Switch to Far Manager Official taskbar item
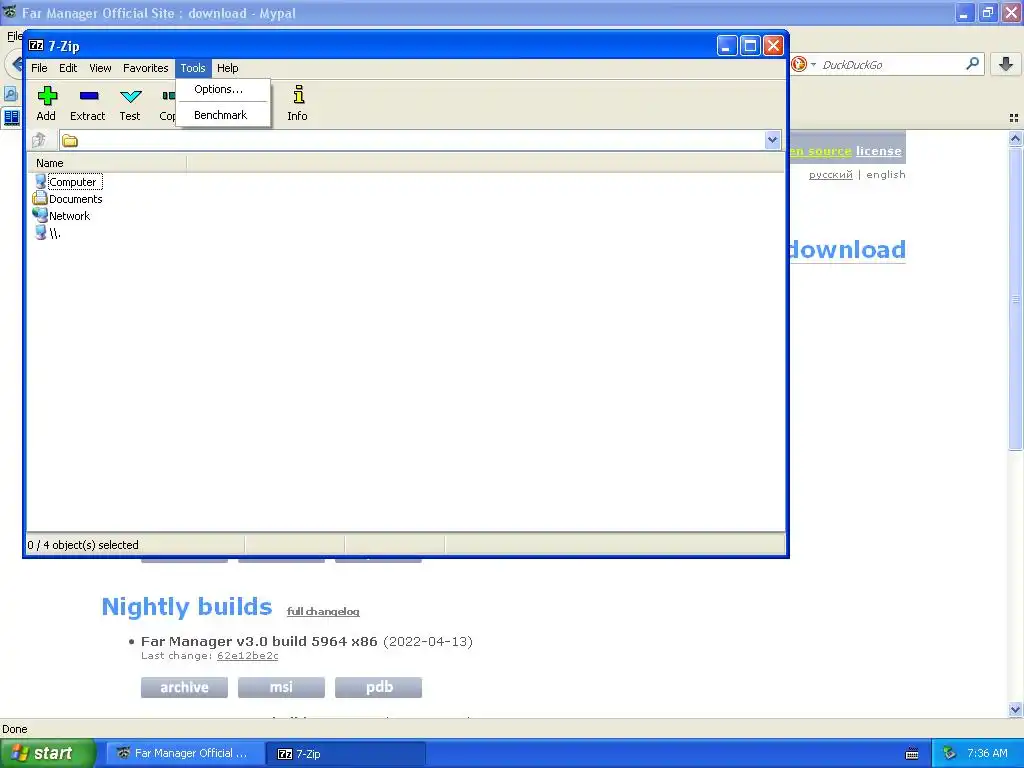 [x=185, y=754]
